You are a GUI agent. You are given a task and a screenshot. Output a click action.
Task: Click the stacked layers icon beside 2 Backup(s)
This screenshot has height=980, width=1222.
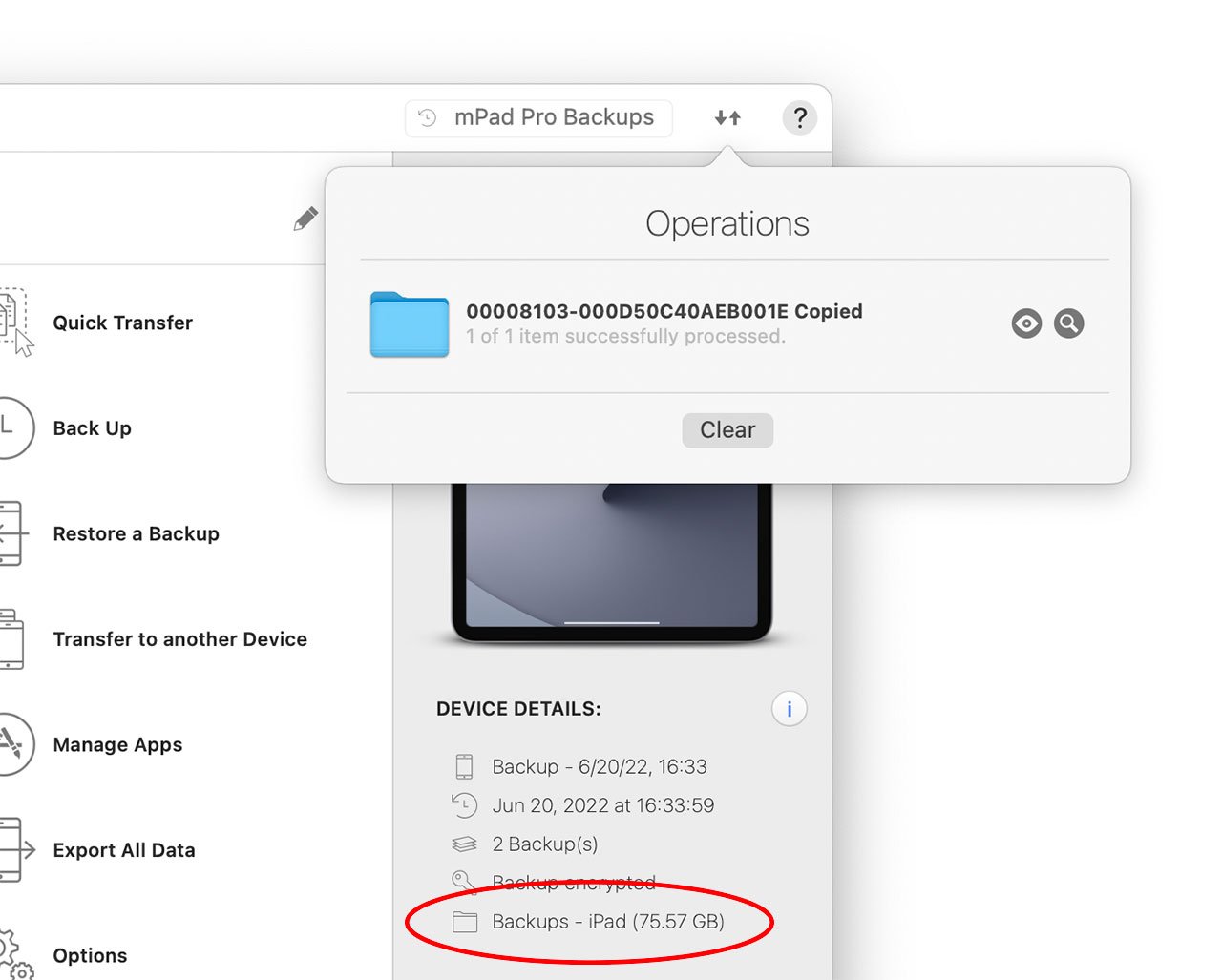click(464, 844)
